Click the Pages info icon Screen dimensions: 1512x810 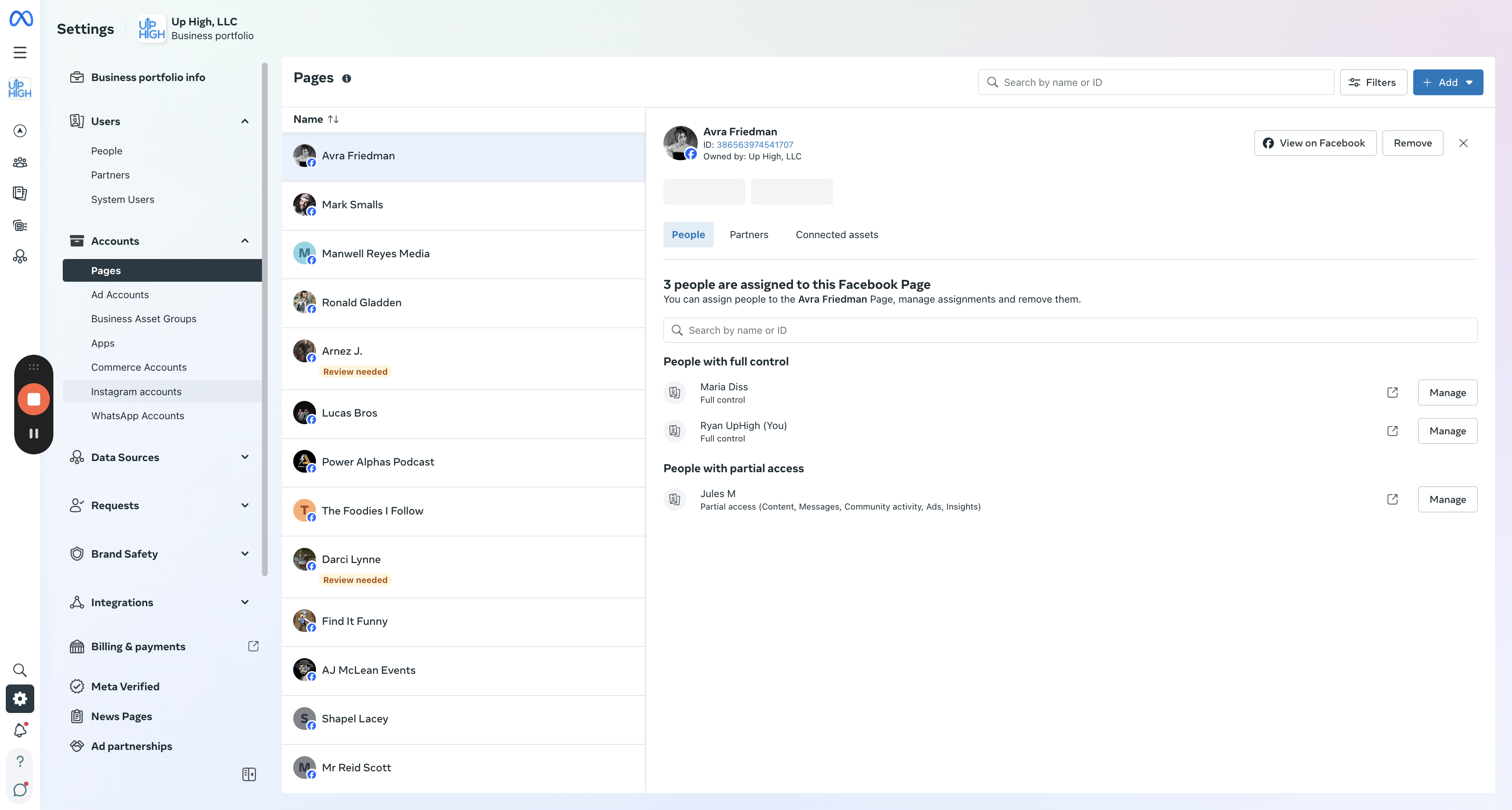(346, 79)
